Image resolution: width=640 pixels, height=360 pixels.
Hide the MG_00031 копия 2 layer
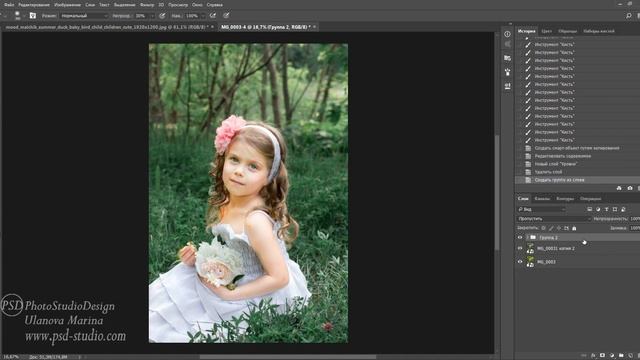point(520,248)
